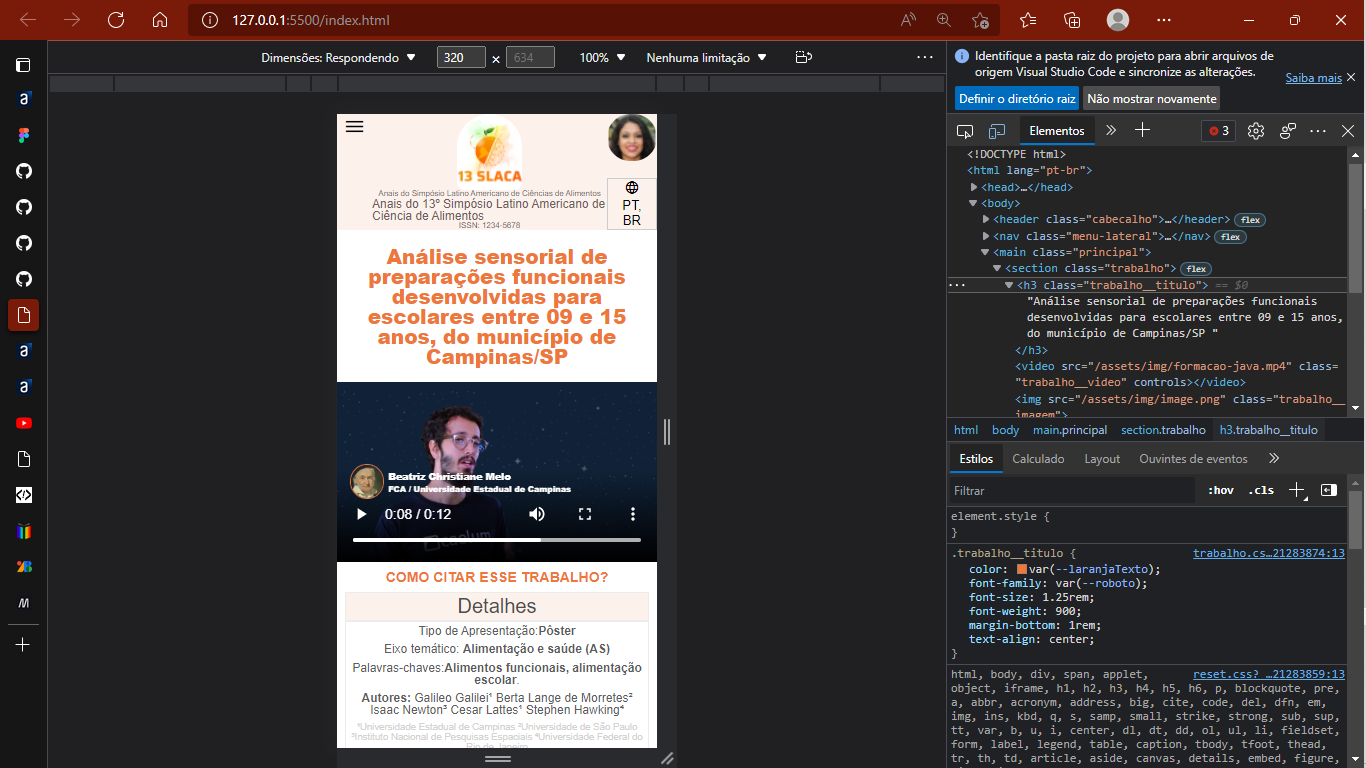Show more DevTools tabs chevron
Viewport: 1366px width, 768px height.
pyautogui.click(x=1111, y=131)
